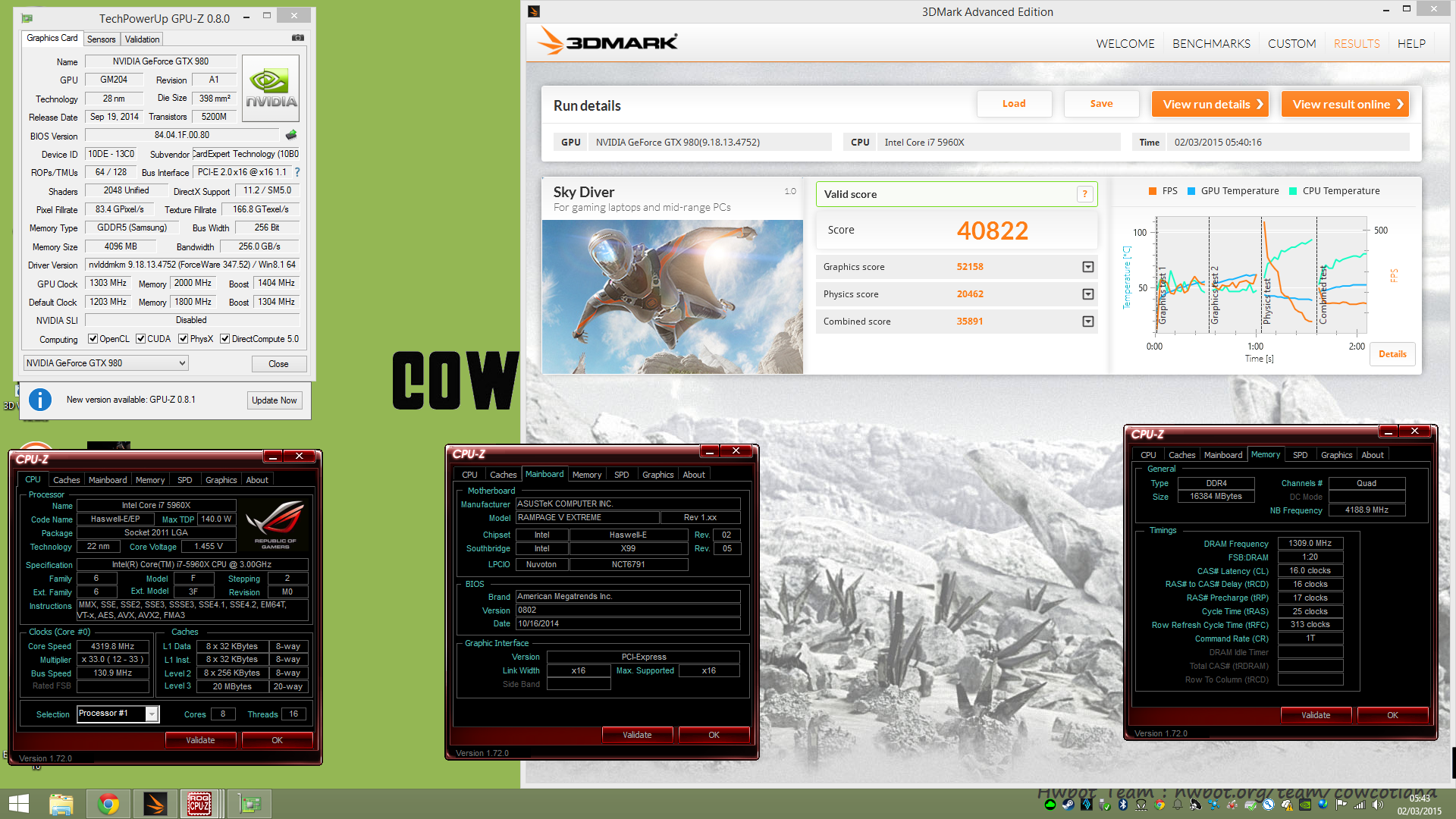Click View run details button
The width and height of the screenshot is (1456, 819).
(1210, 104)
